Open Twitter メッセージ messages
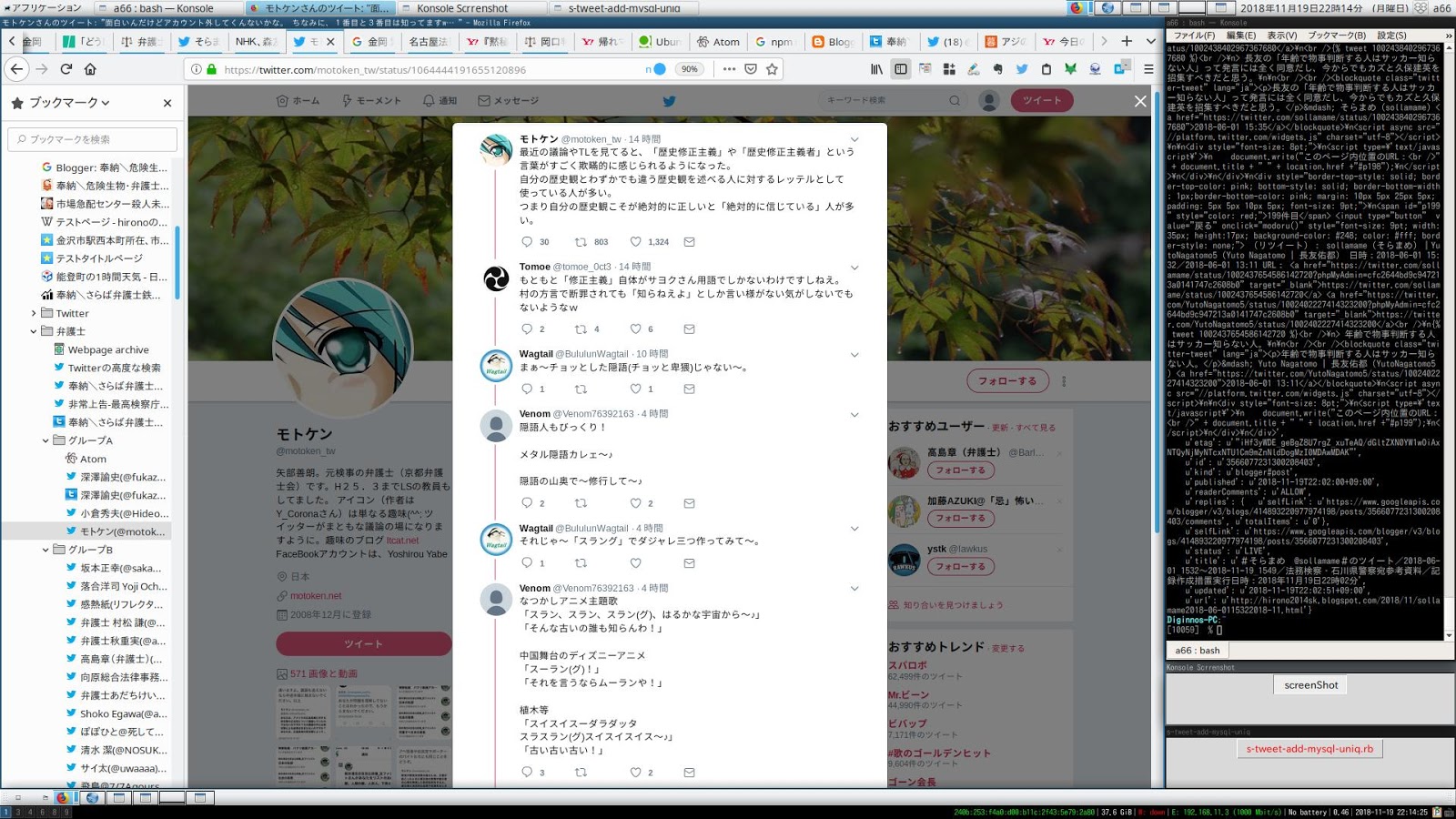 (509, 101)
